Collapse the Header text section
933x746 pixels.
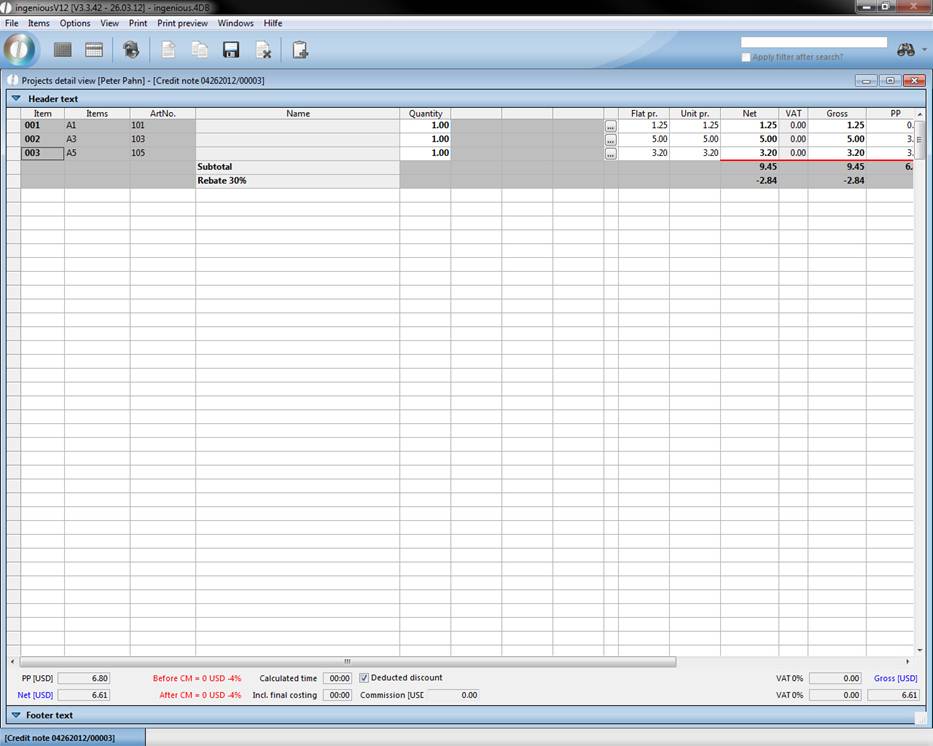click(x=16, y=99)
